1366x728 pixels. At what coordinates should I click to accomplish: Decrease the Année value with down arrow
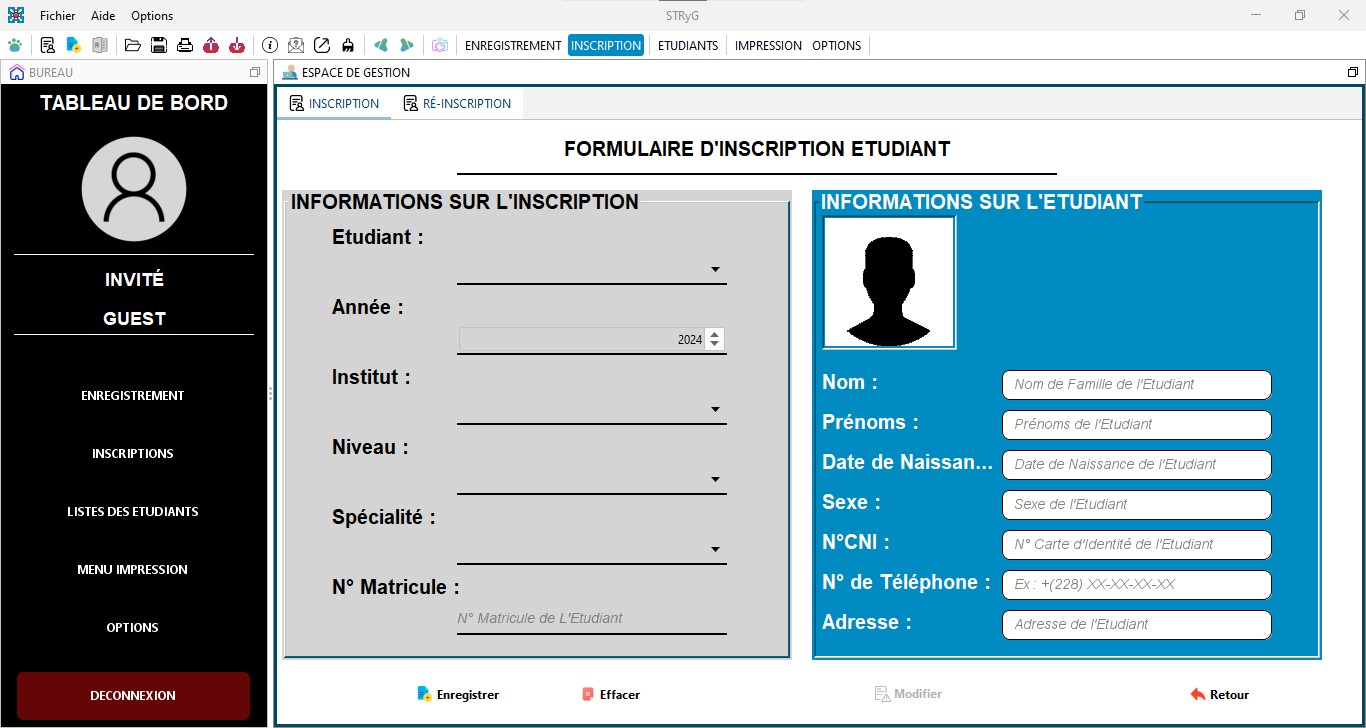[714, 345]
